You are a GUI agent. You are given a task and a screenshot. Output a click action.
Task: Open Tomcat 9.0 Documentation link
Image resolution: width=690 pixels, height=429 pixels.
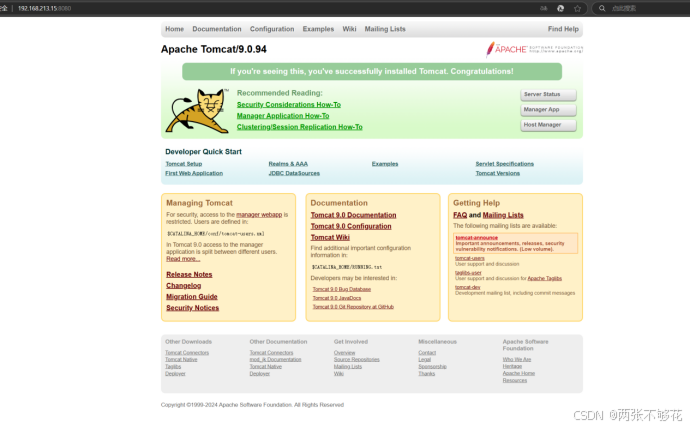click(x=353, y=215)
